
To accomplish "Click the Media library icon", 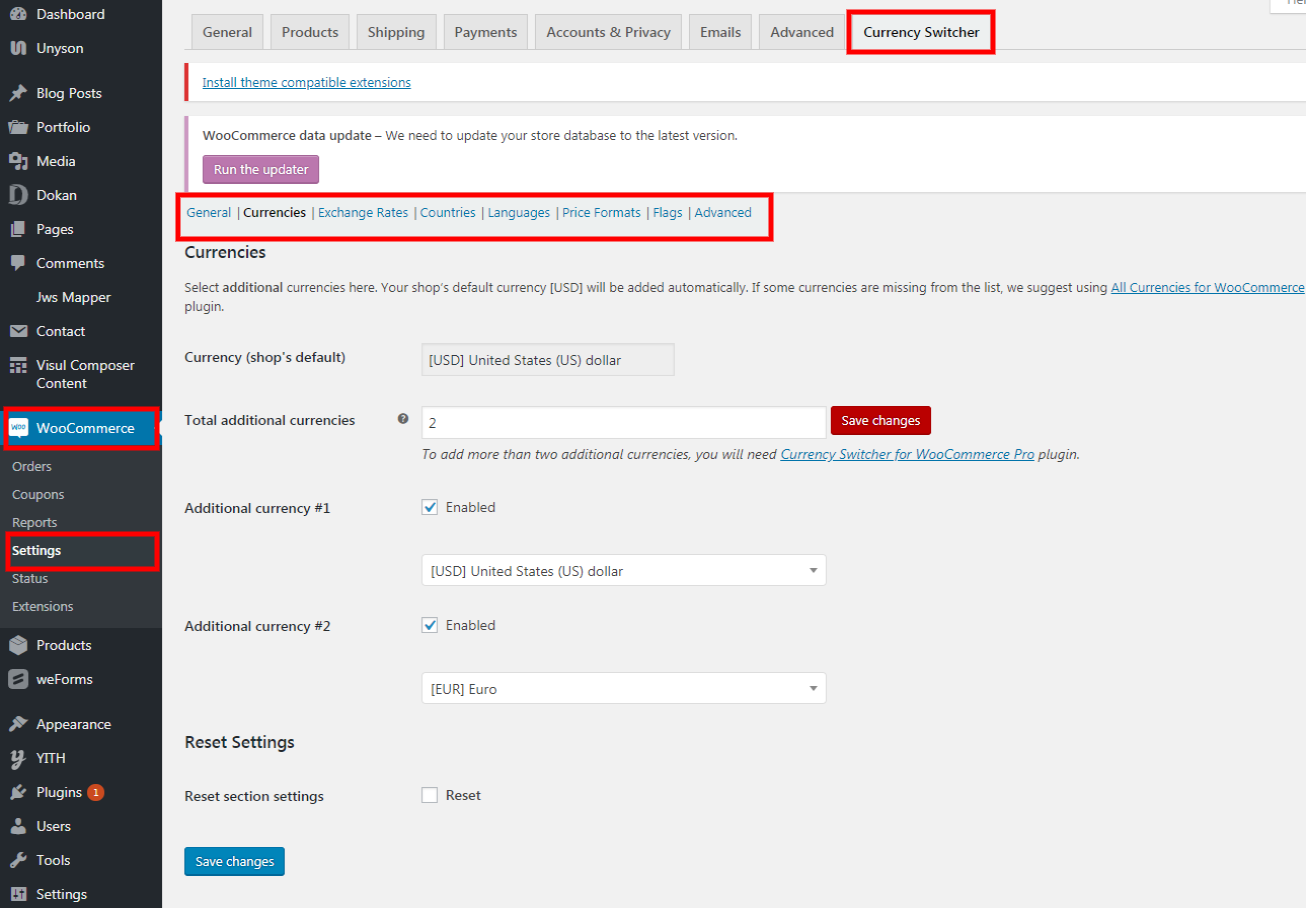I will click(x=18, y=161).
